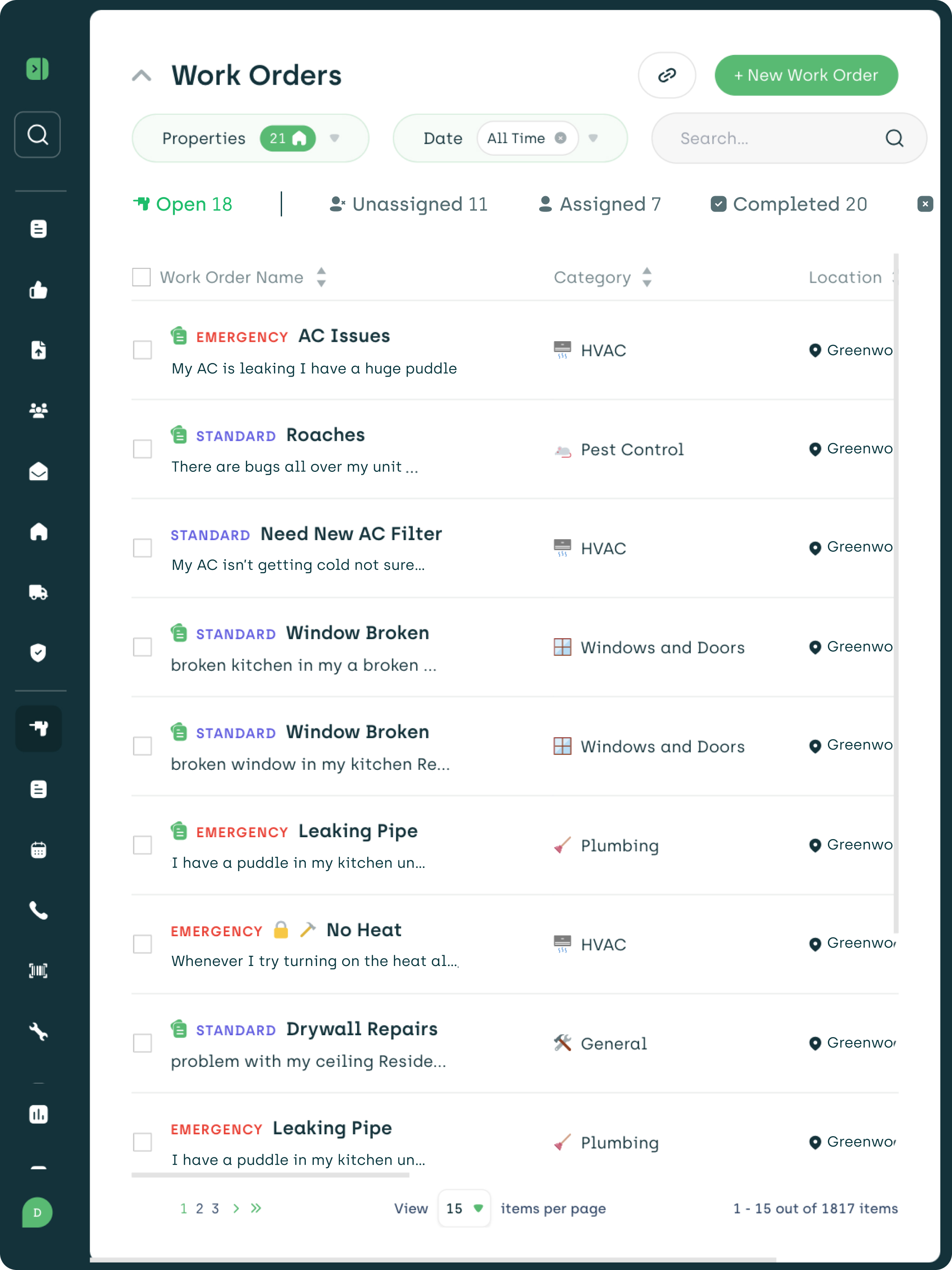The image size is (952, 1270).
Task: Switch to the Assigned 7 tab
Action: point(600,205)
